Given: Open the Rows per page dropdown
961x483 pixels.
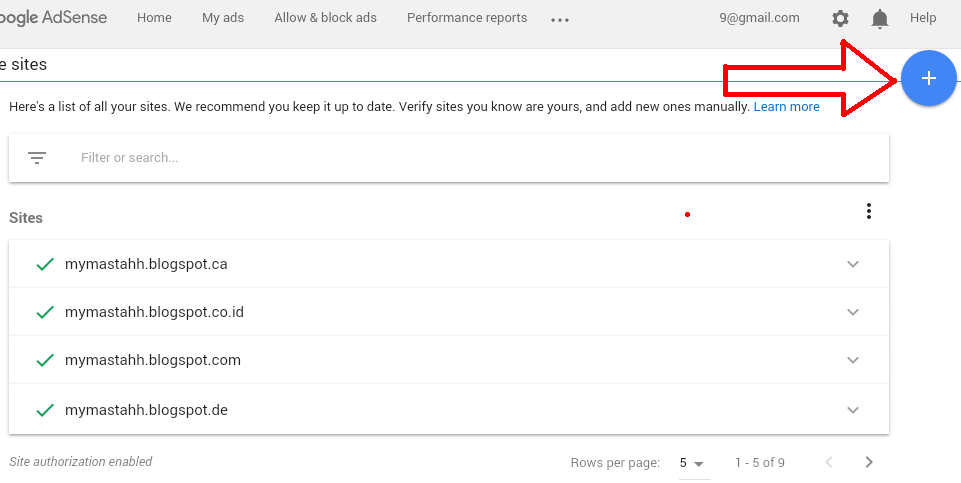Looking at the screenshot, I should coord(691,463).
